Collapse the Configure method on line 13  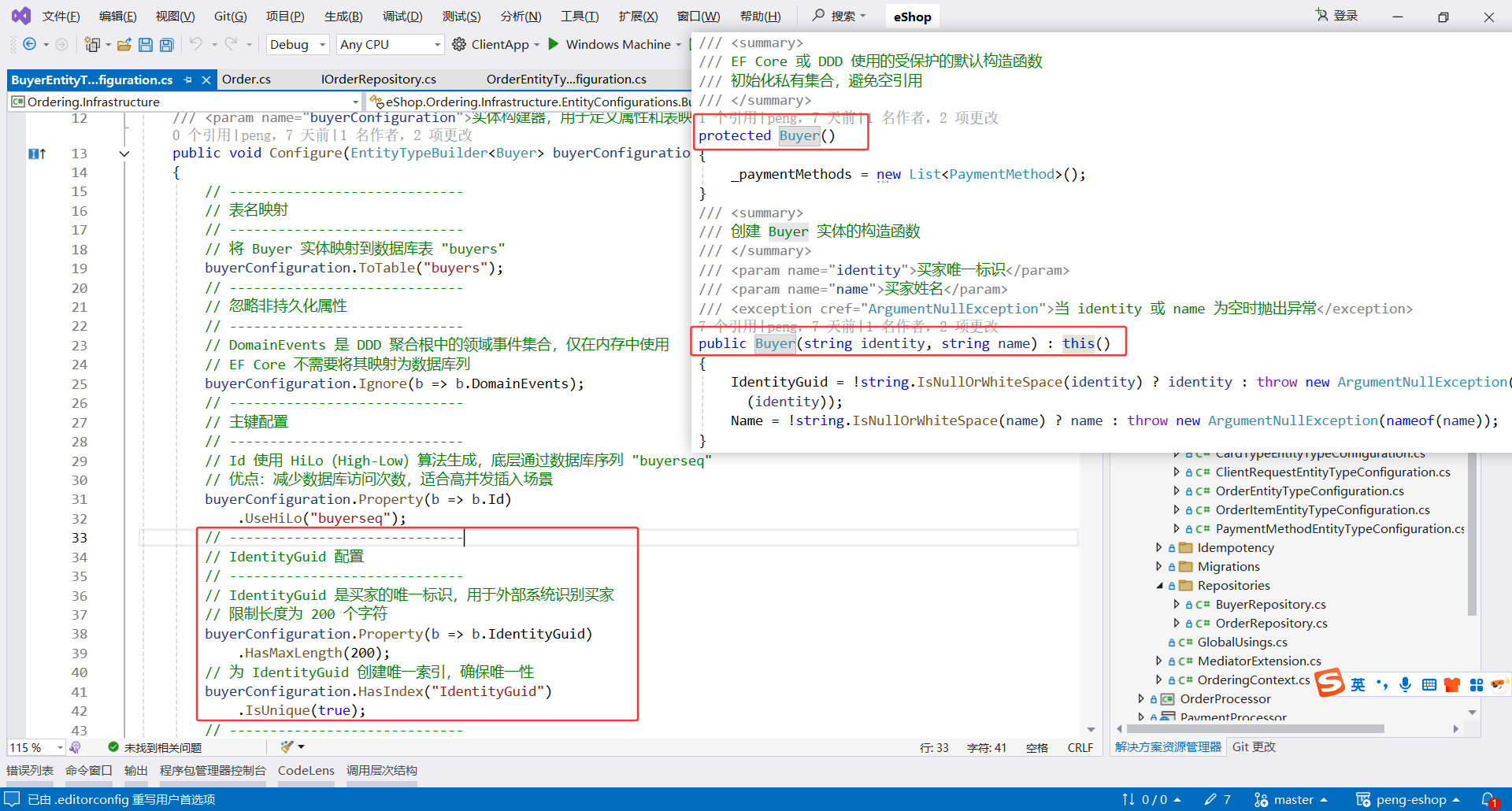coord(124,154)
